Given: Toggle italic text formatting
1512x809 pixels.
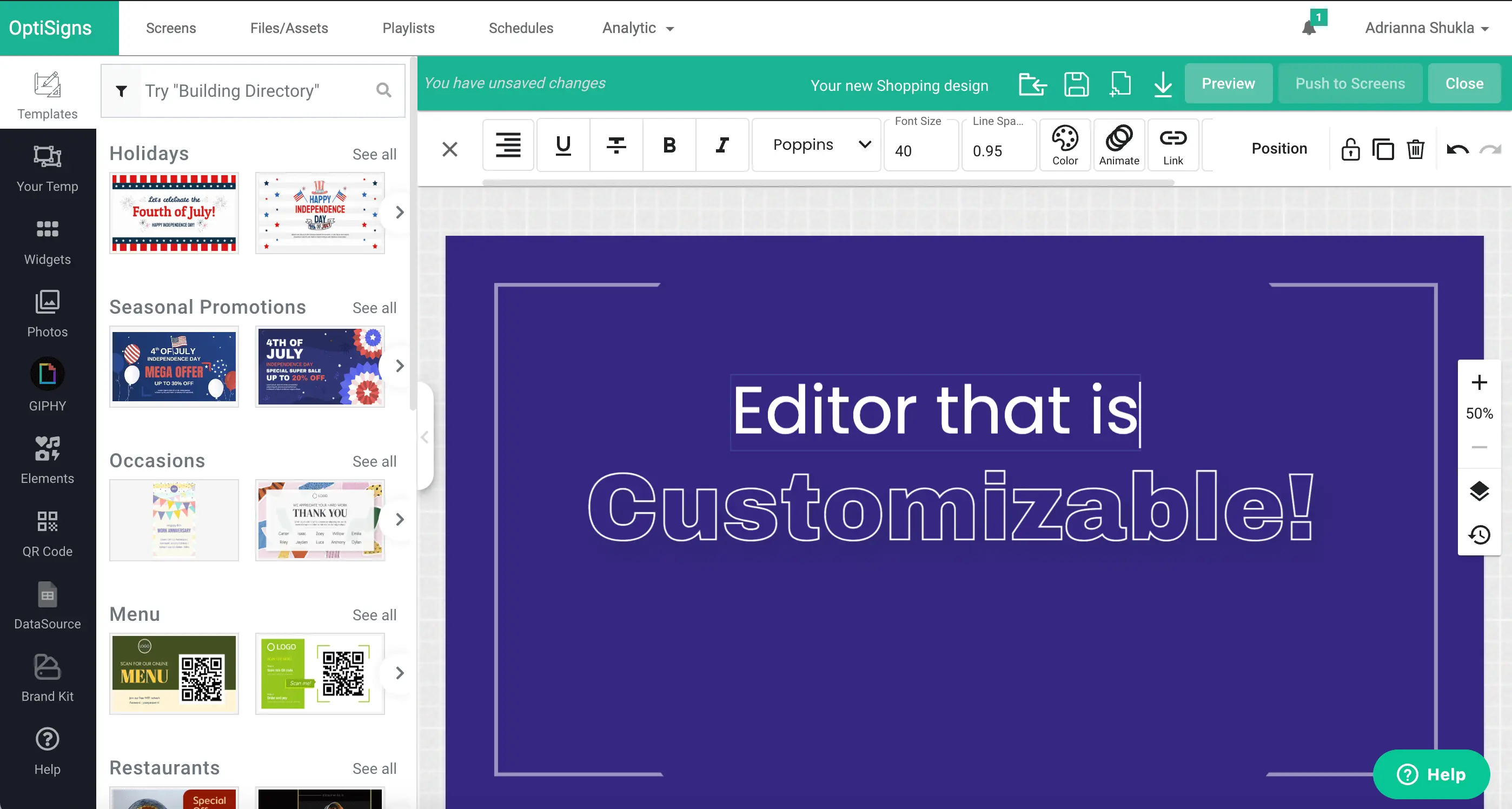Looking at the screenshot, I should coord(722,145).
